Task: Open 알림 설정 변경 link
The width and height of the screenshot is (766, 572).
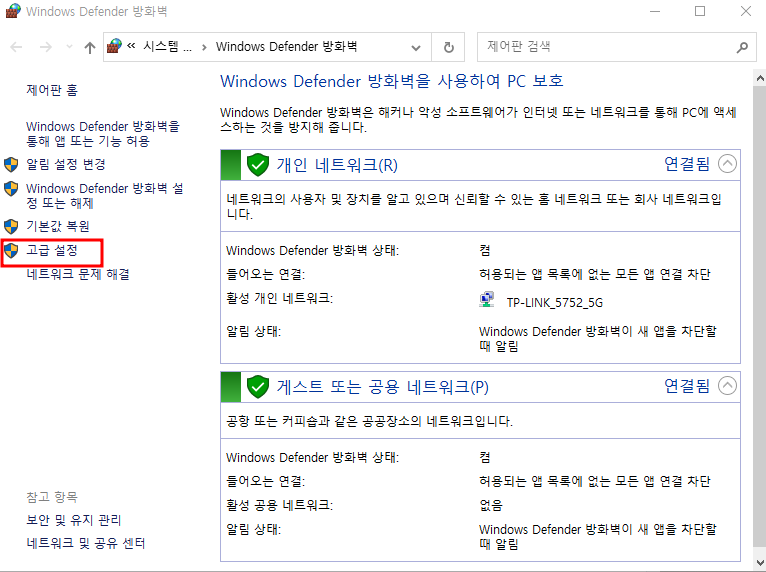Action: click(x=65, y=164)
